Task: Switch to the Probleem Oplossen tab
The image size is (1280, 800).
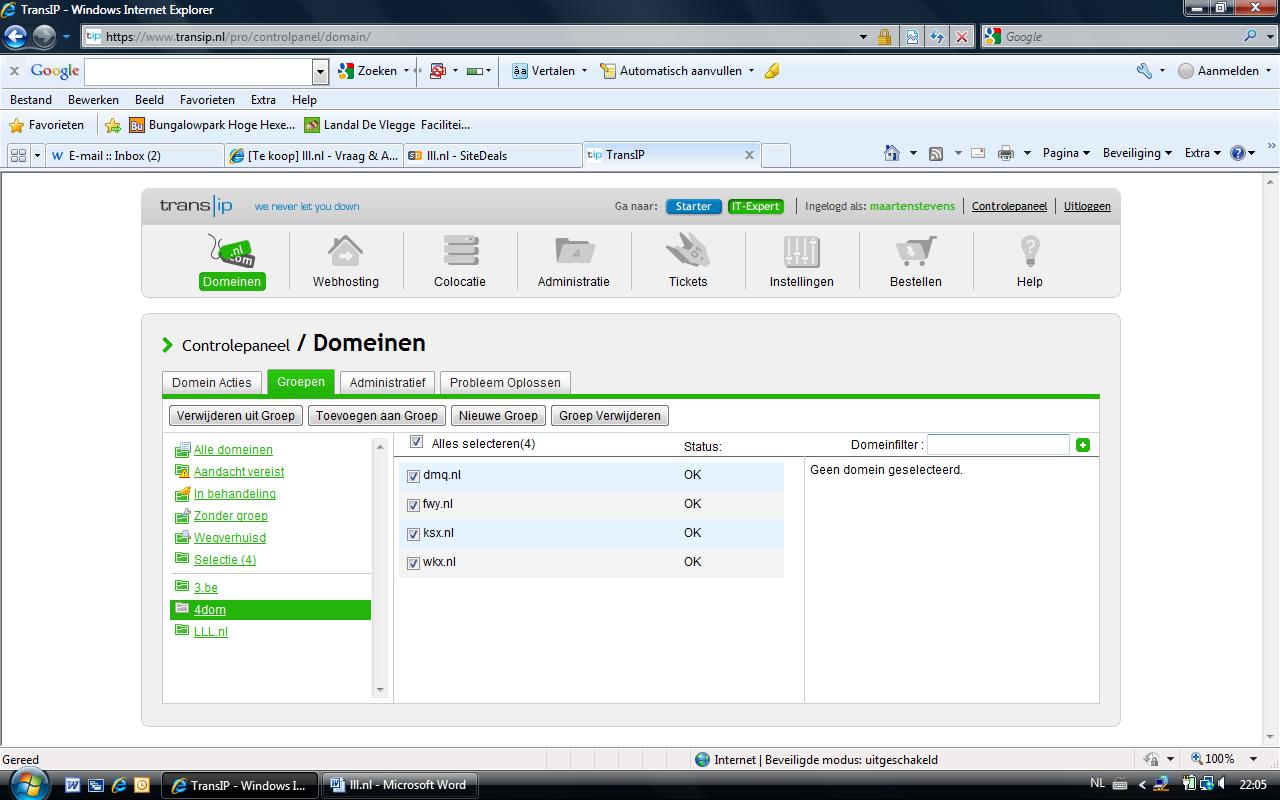Action: (x=505, y=383)
